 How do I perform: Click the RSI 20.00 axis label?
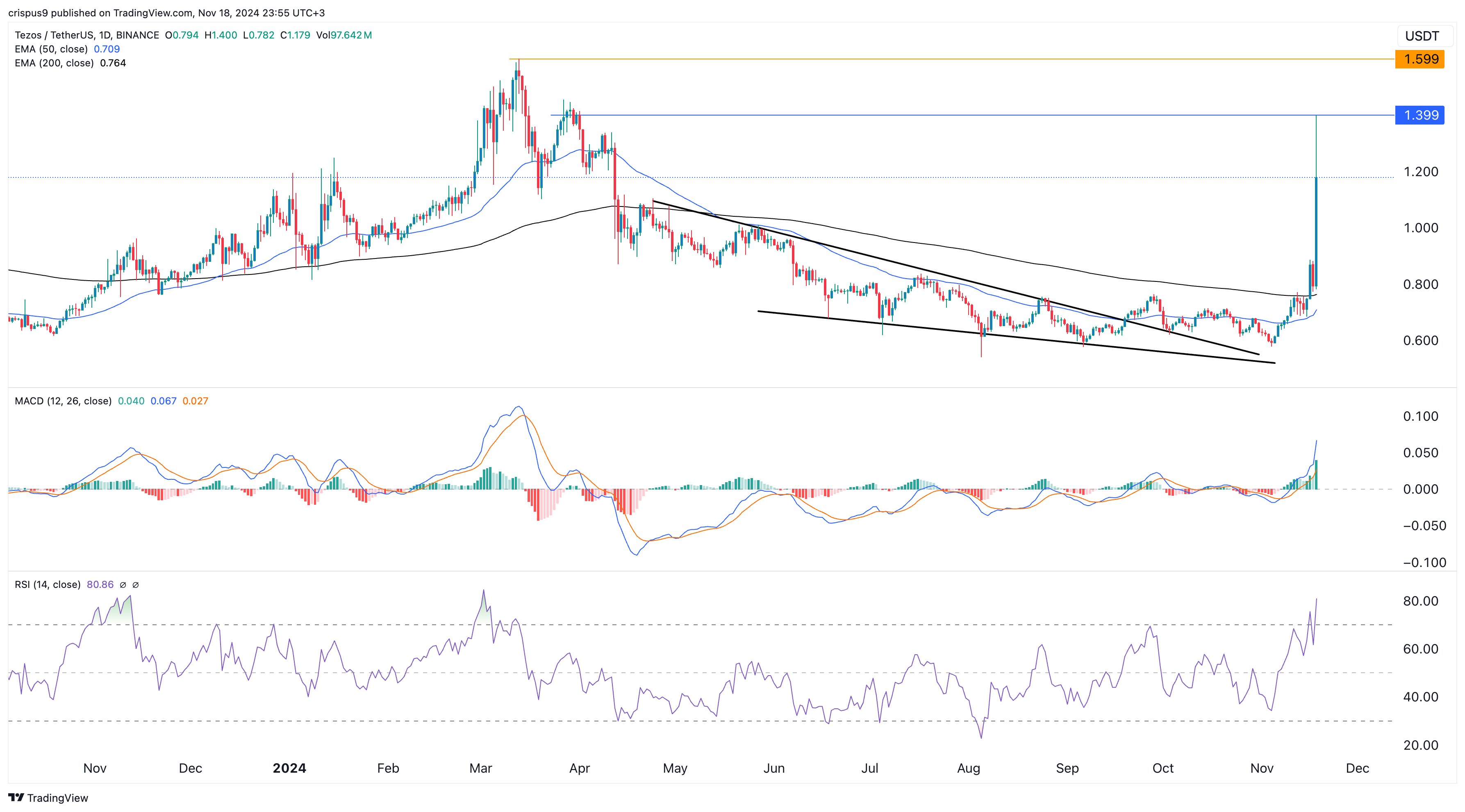[1421, 745]
